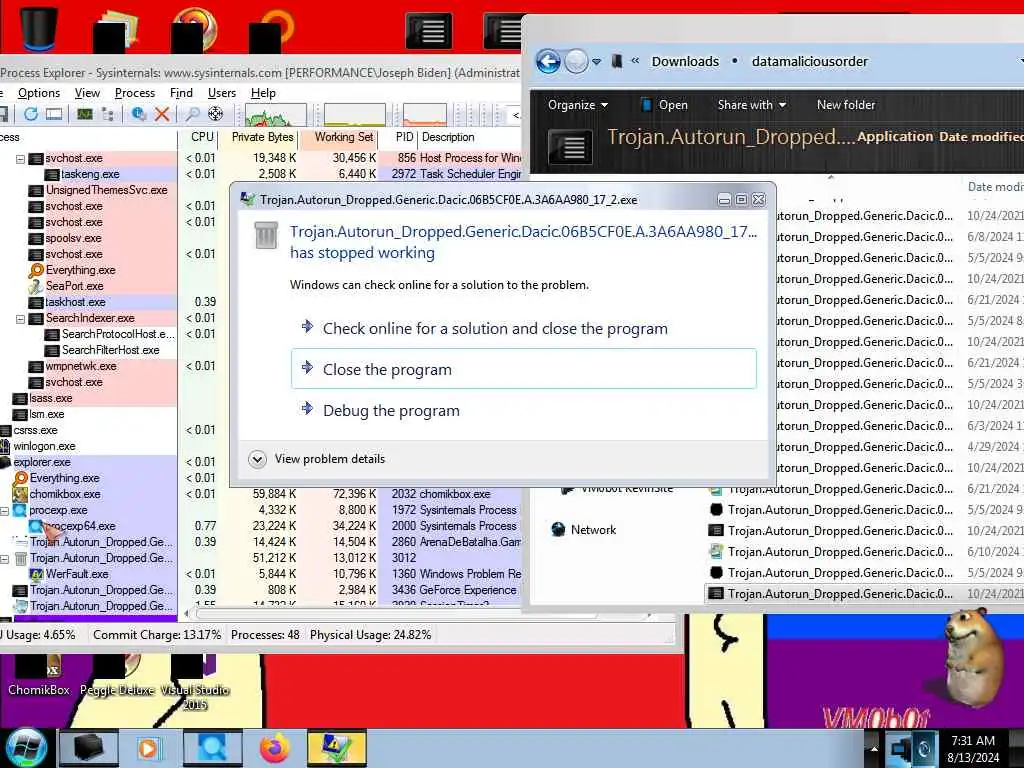Viewport: 1024px width, 768px height.
Task: Sort by the Private Bytes column header
Action: 263,137
